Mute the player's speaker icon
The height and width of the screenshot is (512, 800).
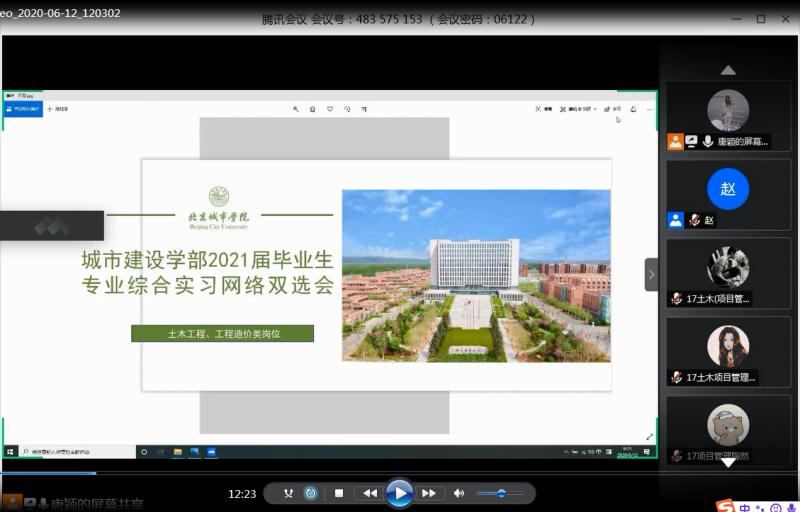[x=459, y=493]
